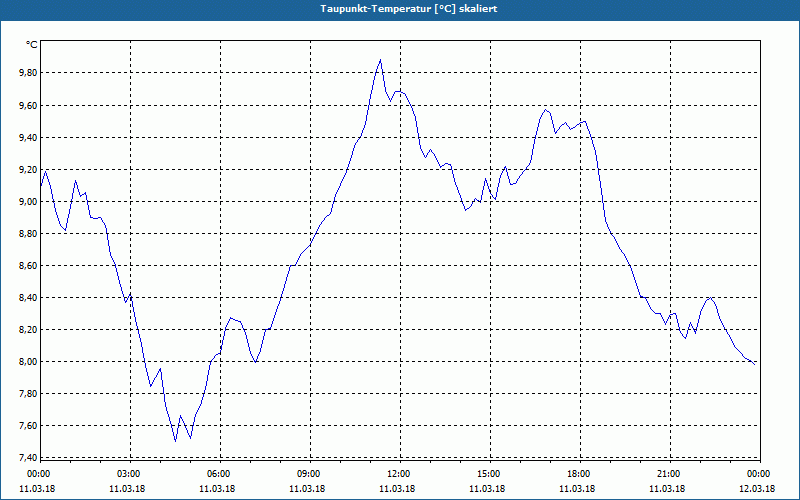800x500 pixels.
Task: Click the 21:00 time label
Action: point(669,474)
